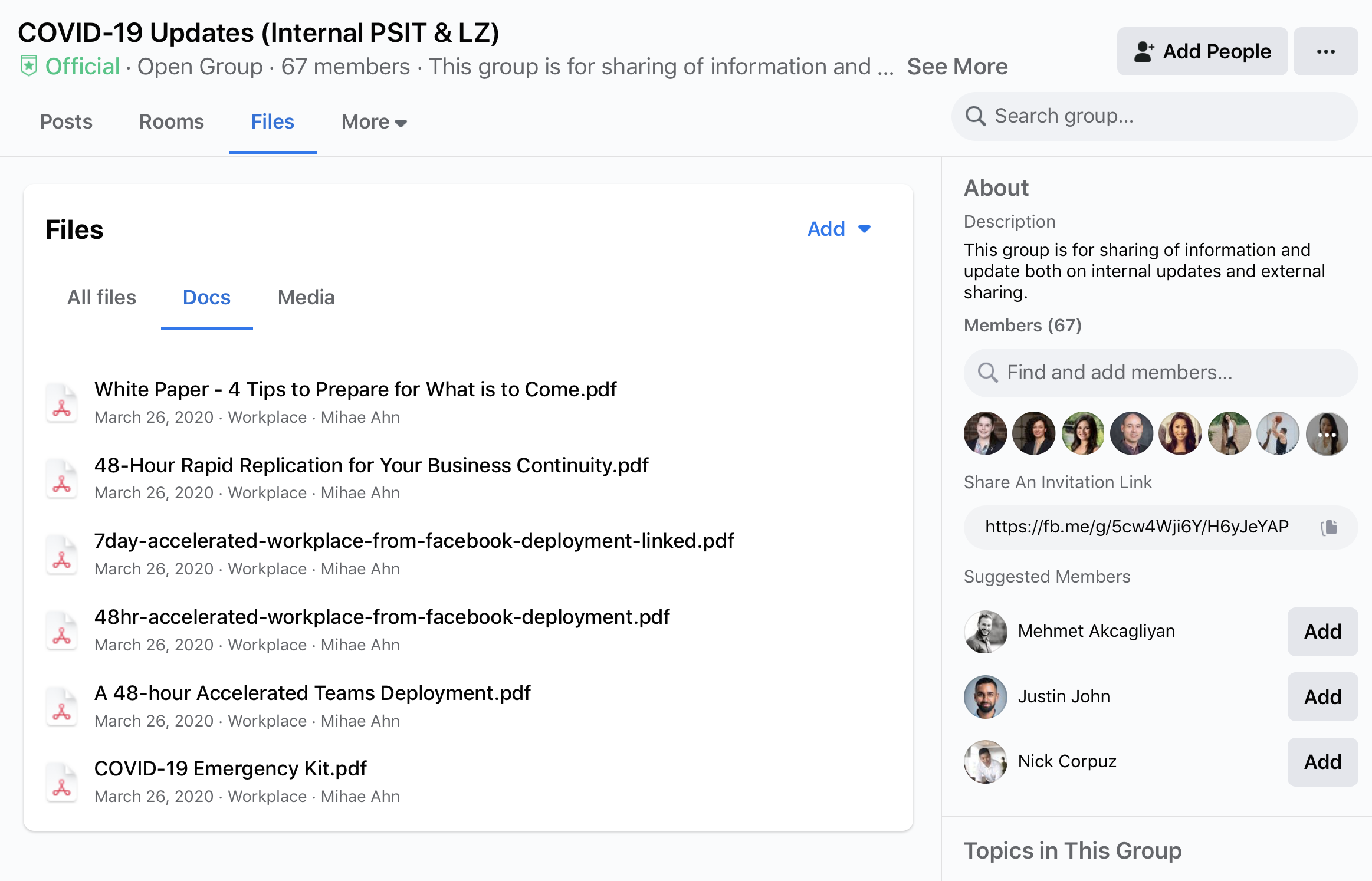This screenshot has height=881, width=1372.
Task: Click the three-dot overflow menu icon
Action: 1326,51
